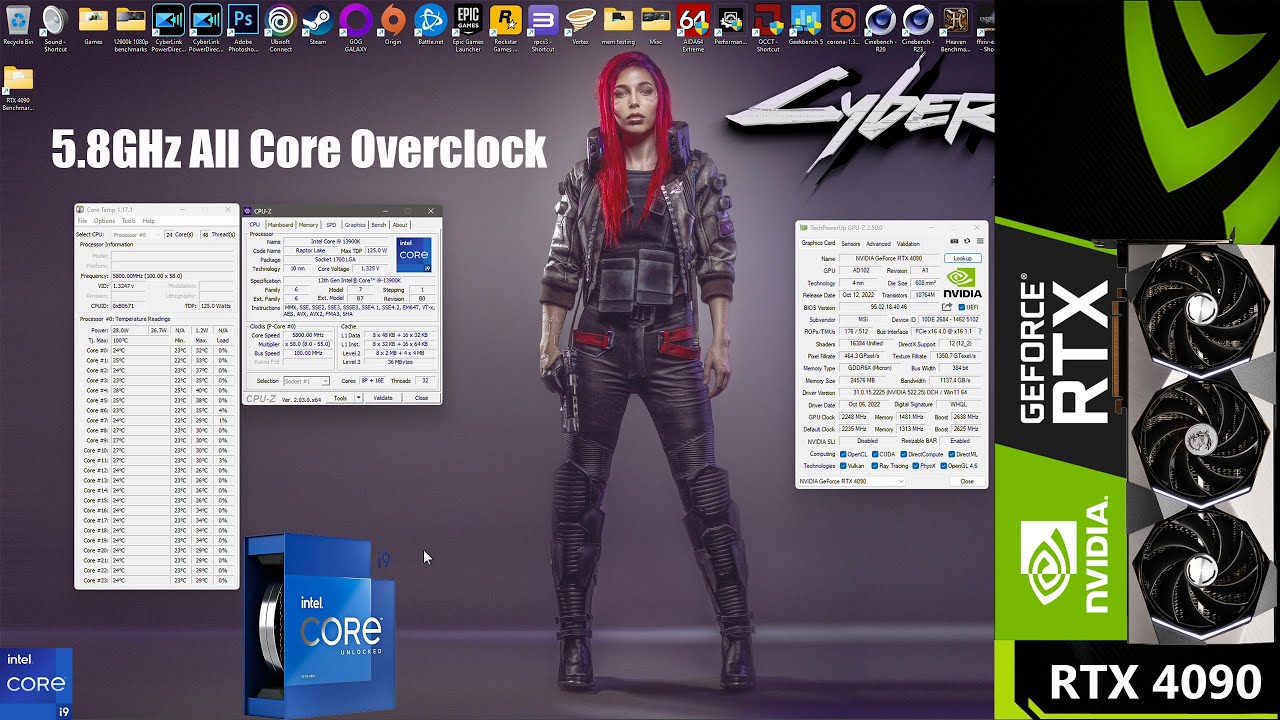Launch Rockstar Games desktop icon
The height and width of the screenshot is (720, 1280).
[x=506, y=26]
